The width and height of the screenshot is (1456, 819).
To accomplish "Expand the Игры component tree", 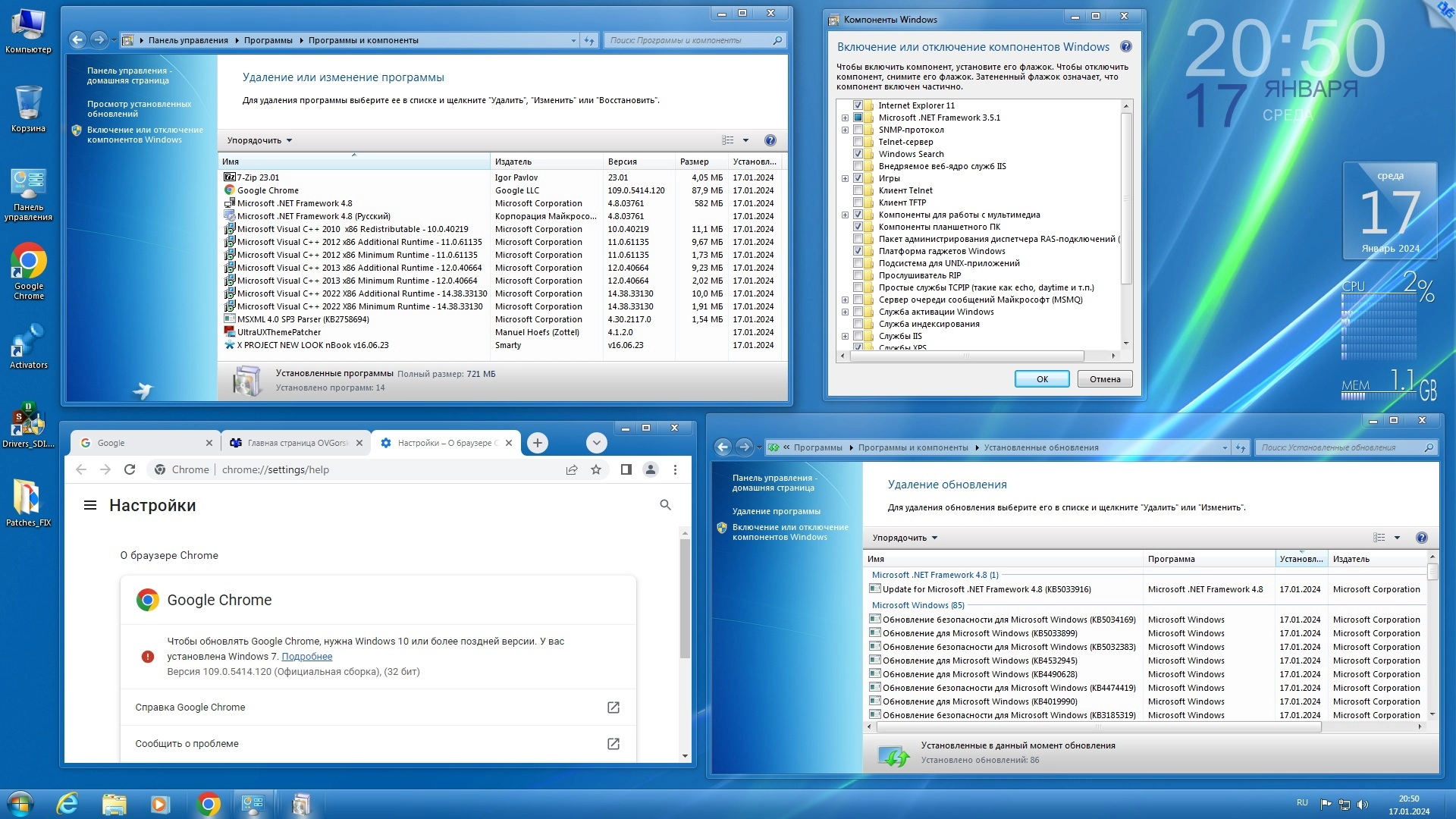I will [x=845, y=178].
